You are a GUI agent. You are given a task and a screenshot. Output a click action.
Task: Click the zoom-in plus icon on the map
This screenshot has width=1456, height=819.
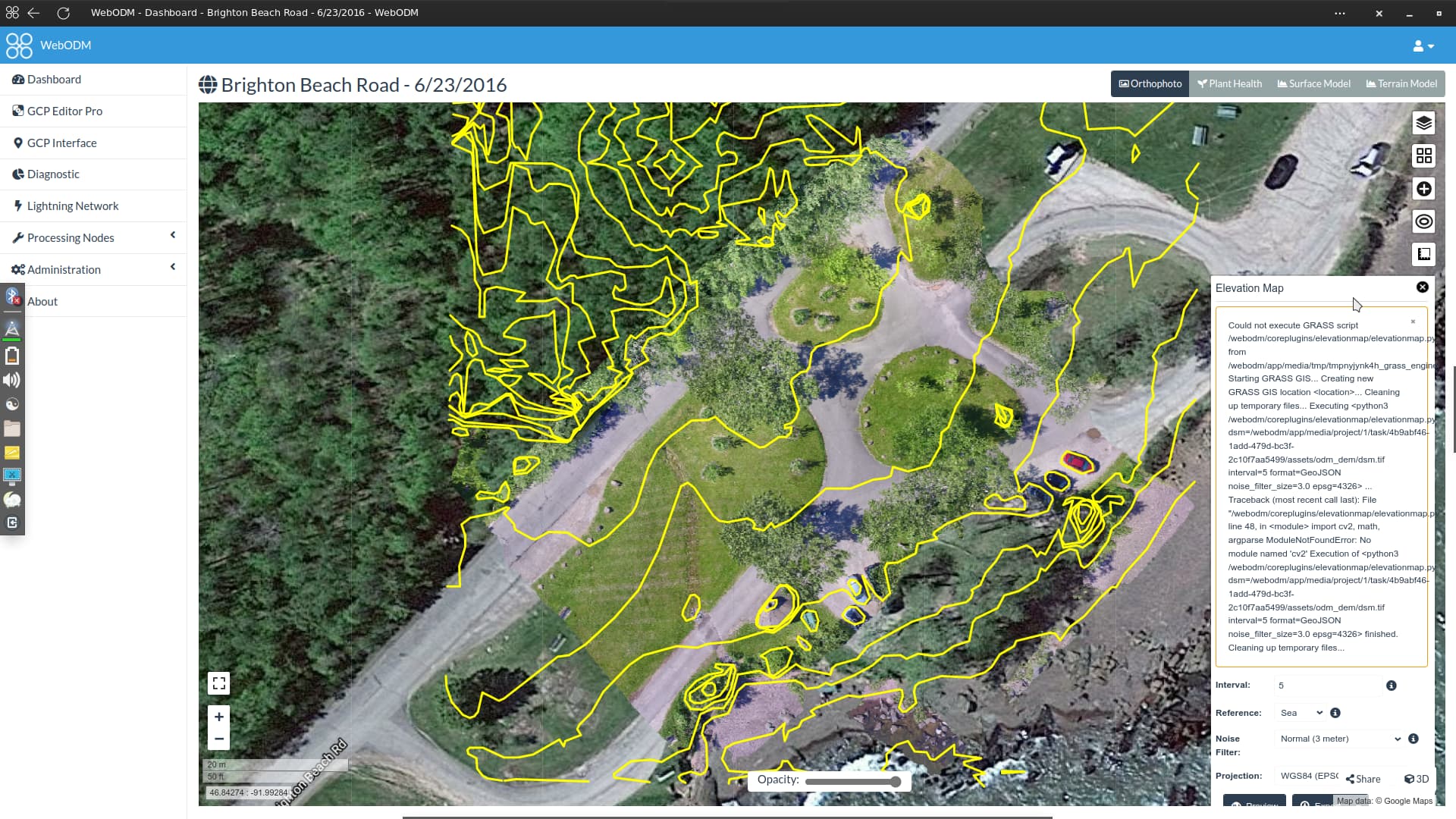pos(218,716)
